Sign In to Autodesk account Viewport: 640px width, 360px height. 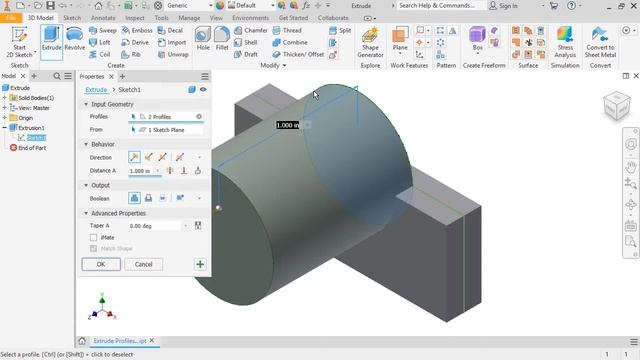pyautogui.click(x=504, y=6)
